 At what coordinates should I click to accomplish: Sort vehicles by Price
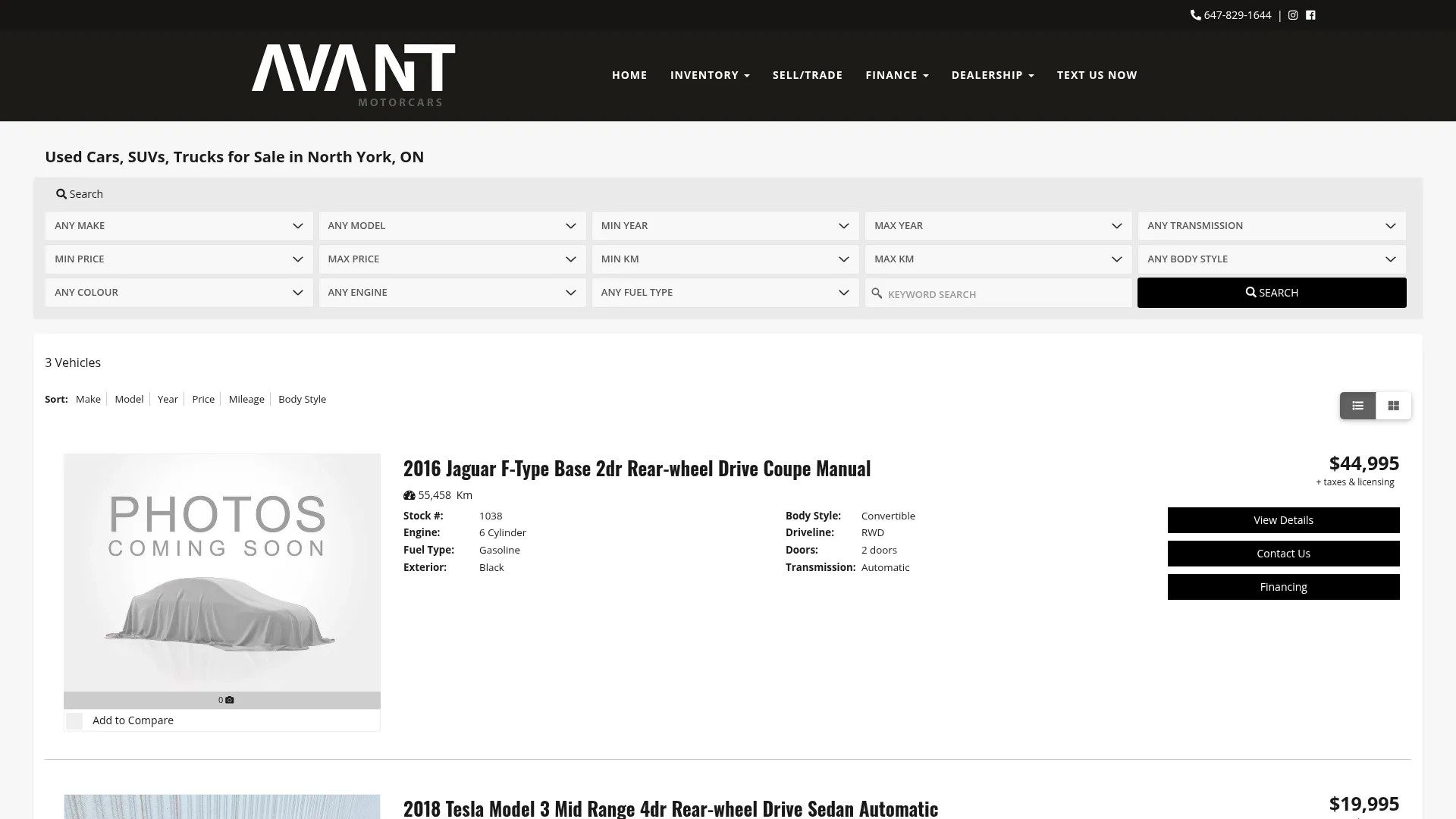click(x=203, y=399)
